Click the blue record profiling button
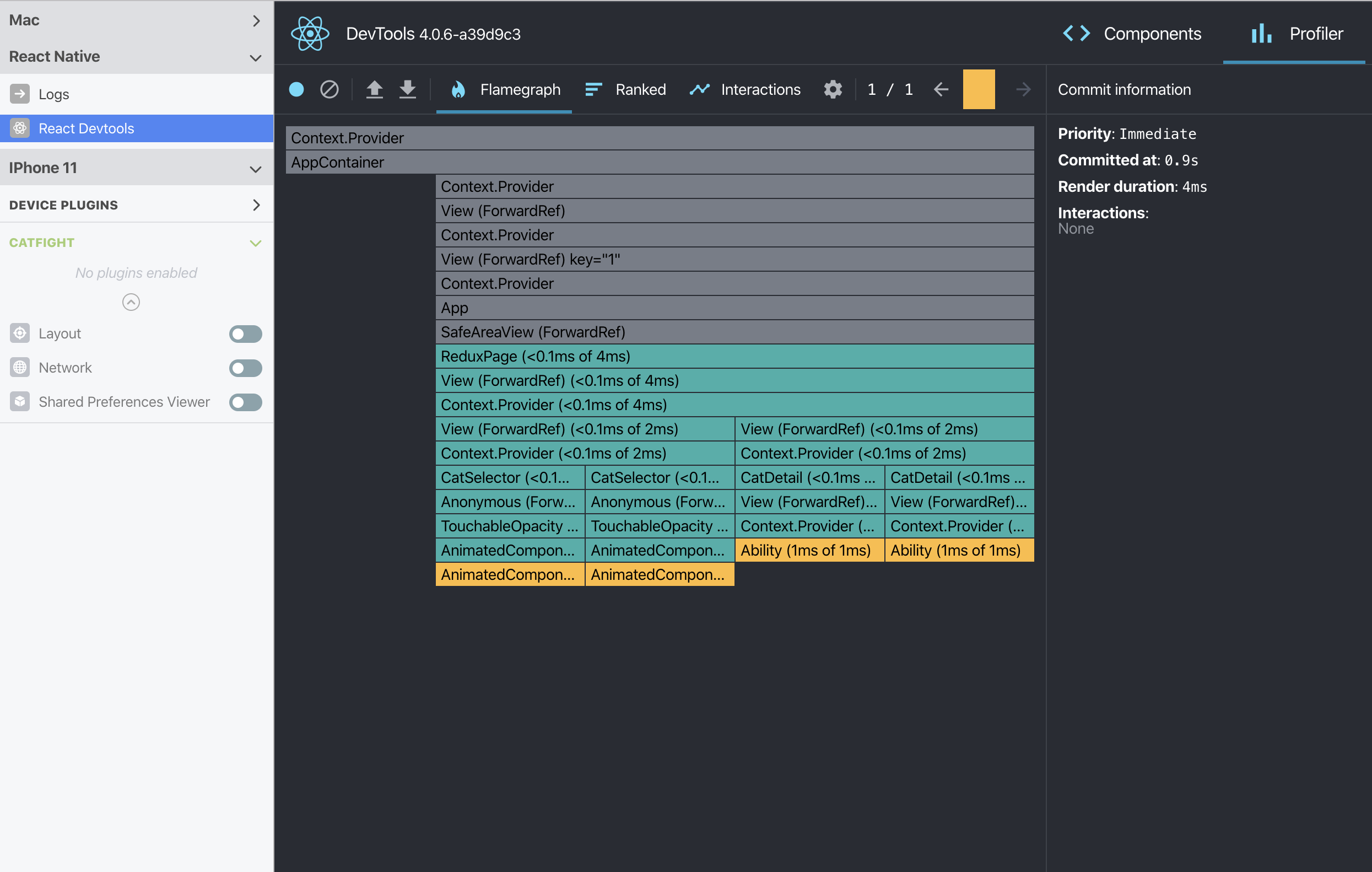The width and height of the screenshot is (1372, 872). point(296,89)
